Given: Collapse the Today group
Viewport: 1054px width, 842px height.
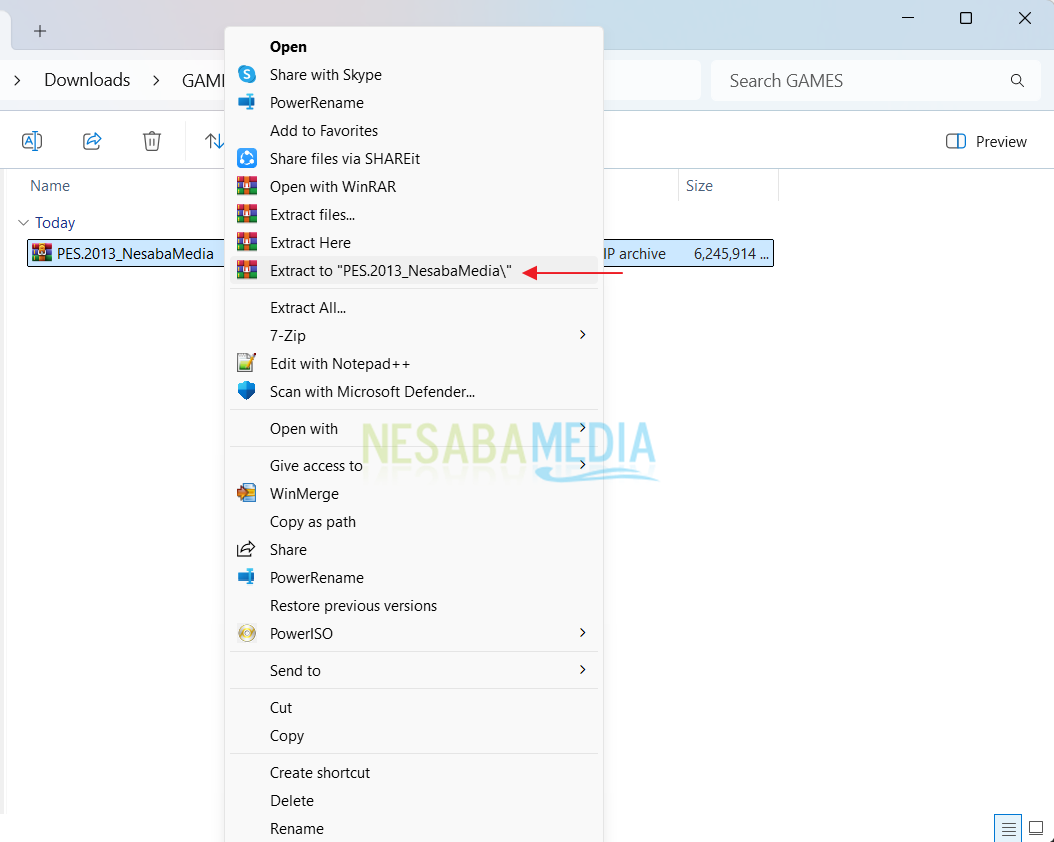Looking at the screenshot, I should pyautogui.click(x=24, y=222).
